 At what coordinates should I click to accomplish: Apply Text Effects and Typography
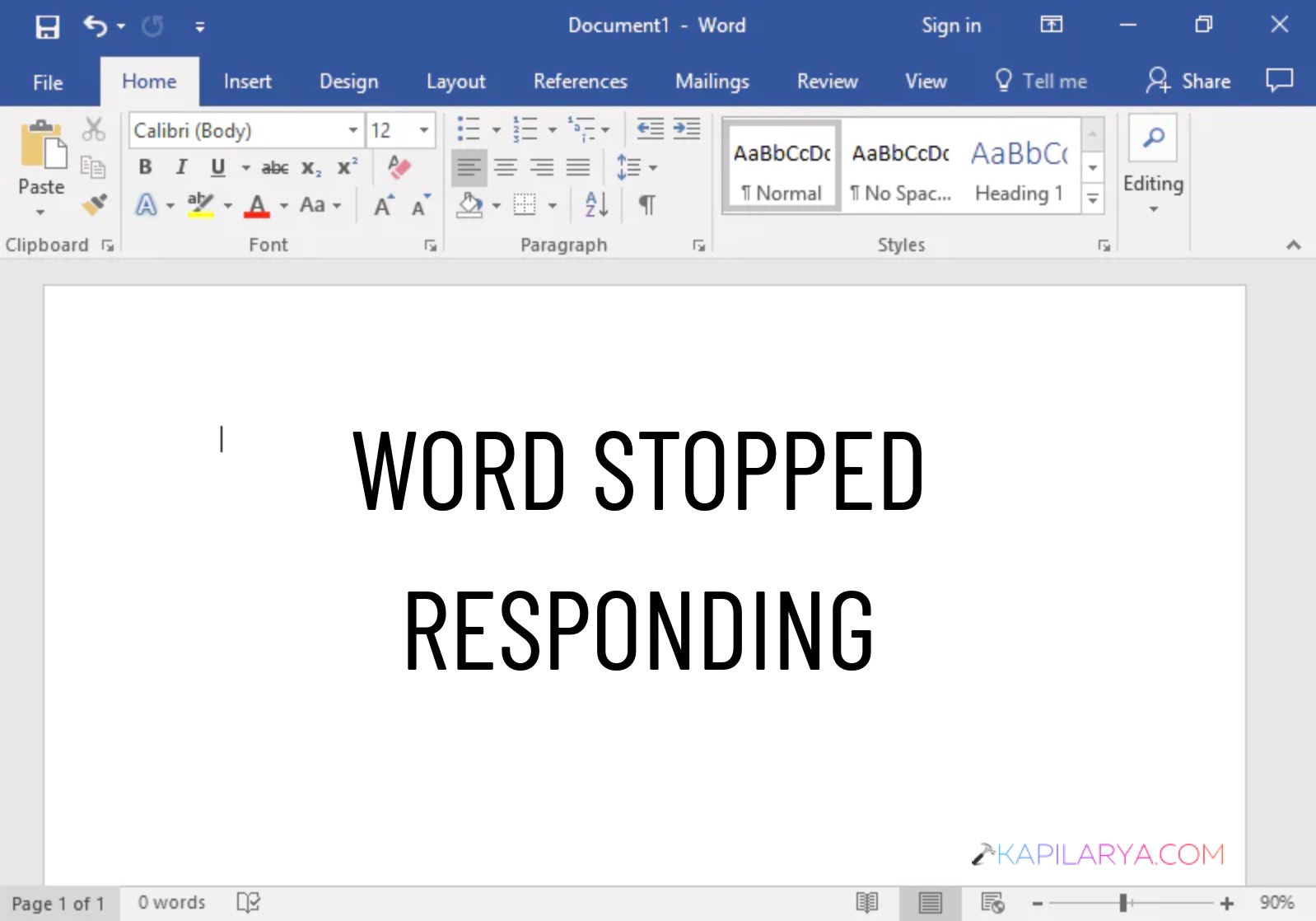click(x=147, y=204)
